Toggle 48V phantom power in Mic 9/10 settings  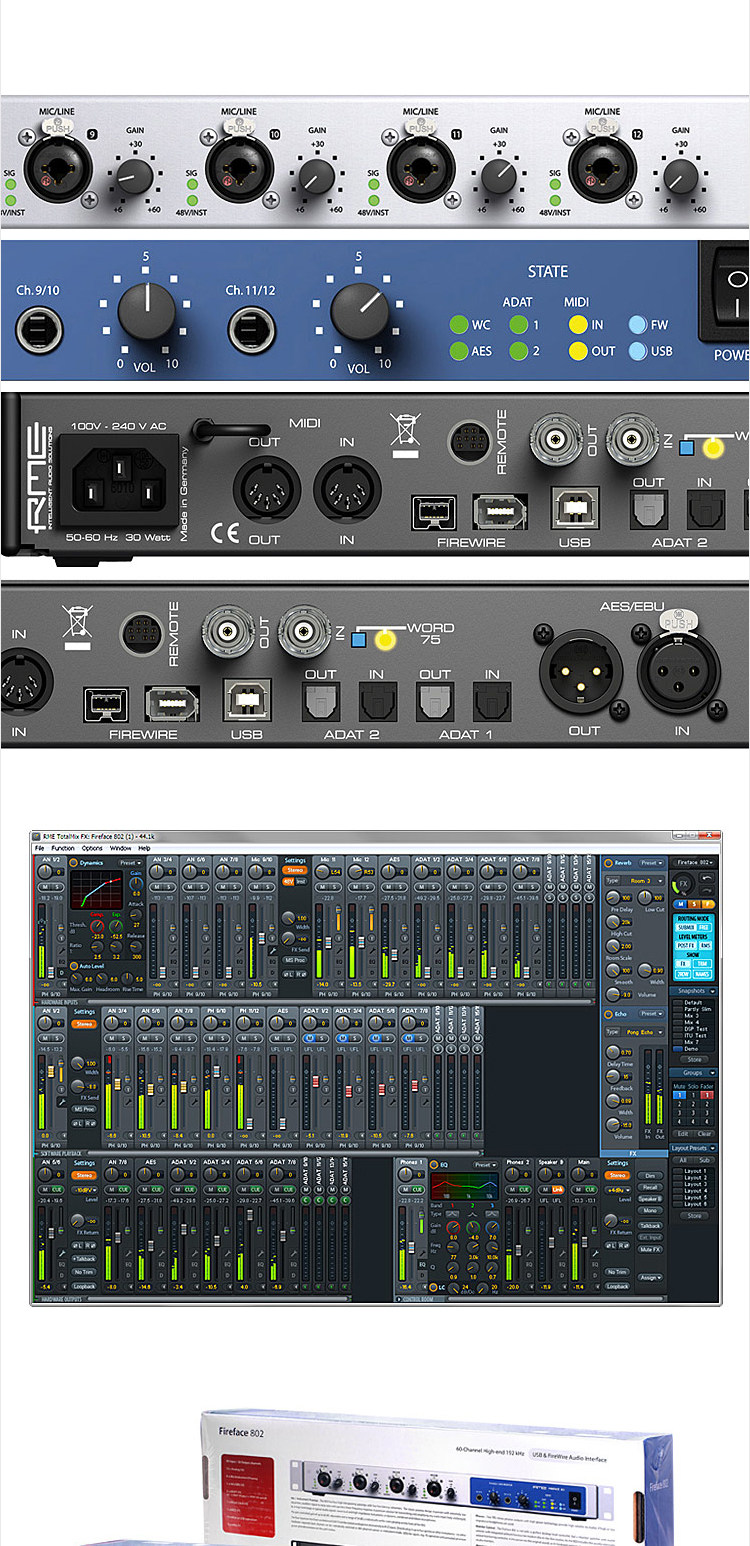coord(287,881)
